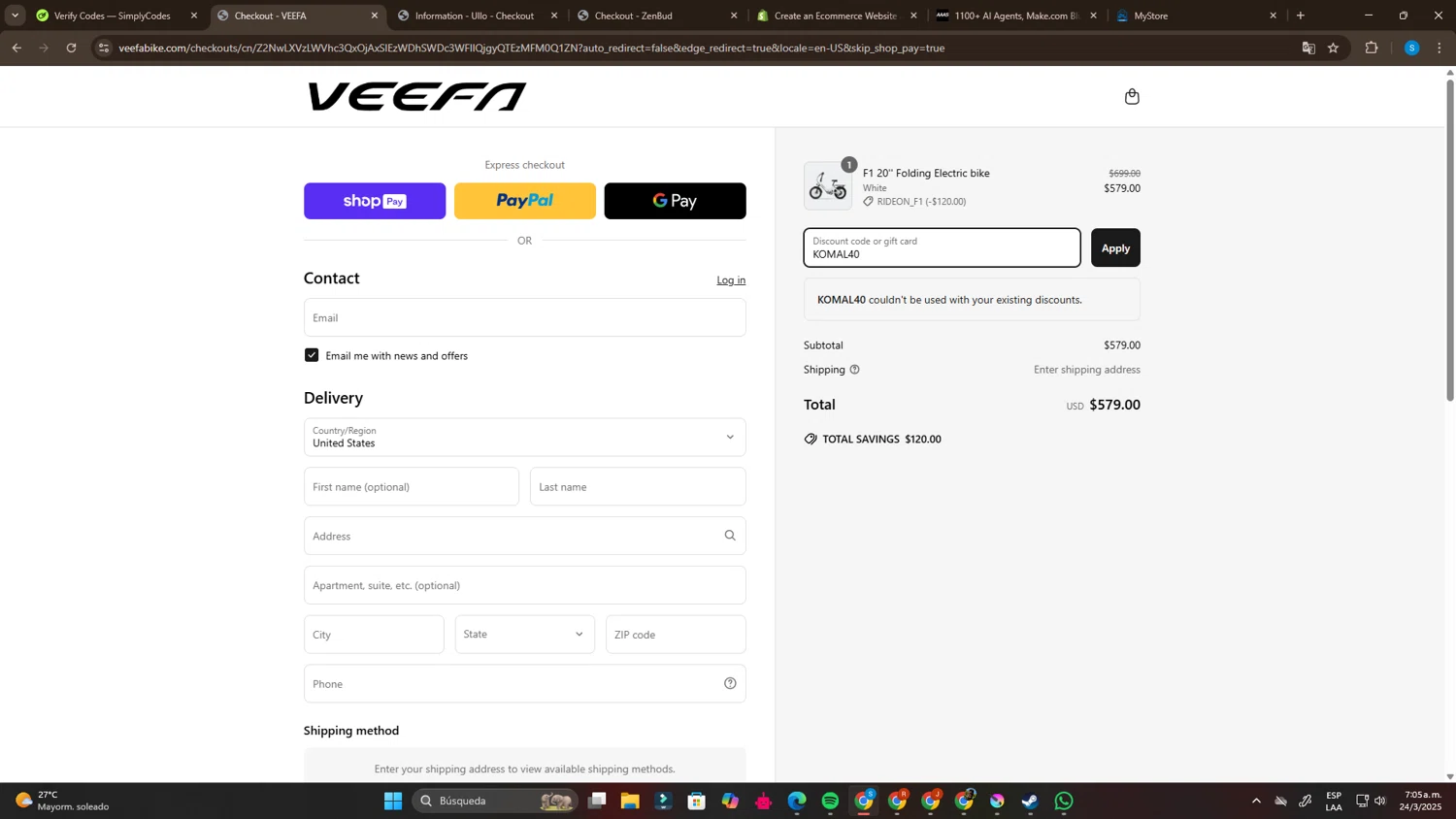
Task: Click the City field
Action: [x=374, y=634]
